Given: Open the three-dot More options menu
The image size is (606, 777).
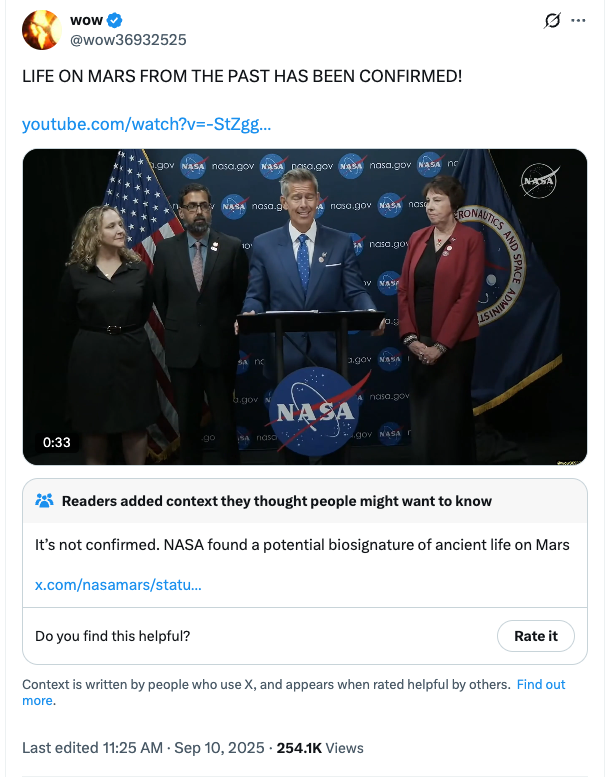Looking at the screenshot, I should click(x=577, y=21).
